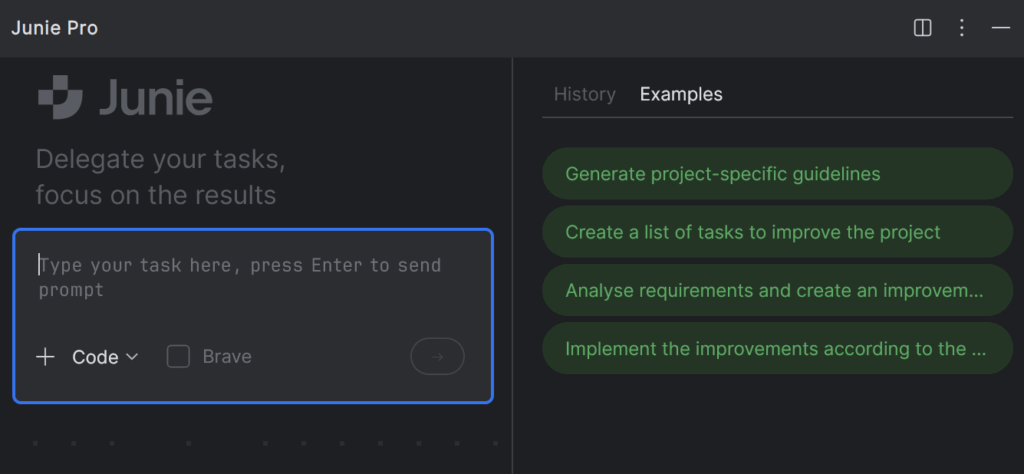This screenshot has height=474, width=1024.
Task: Minimize the Junie Pro tool window
Action: coord(1000,28)
